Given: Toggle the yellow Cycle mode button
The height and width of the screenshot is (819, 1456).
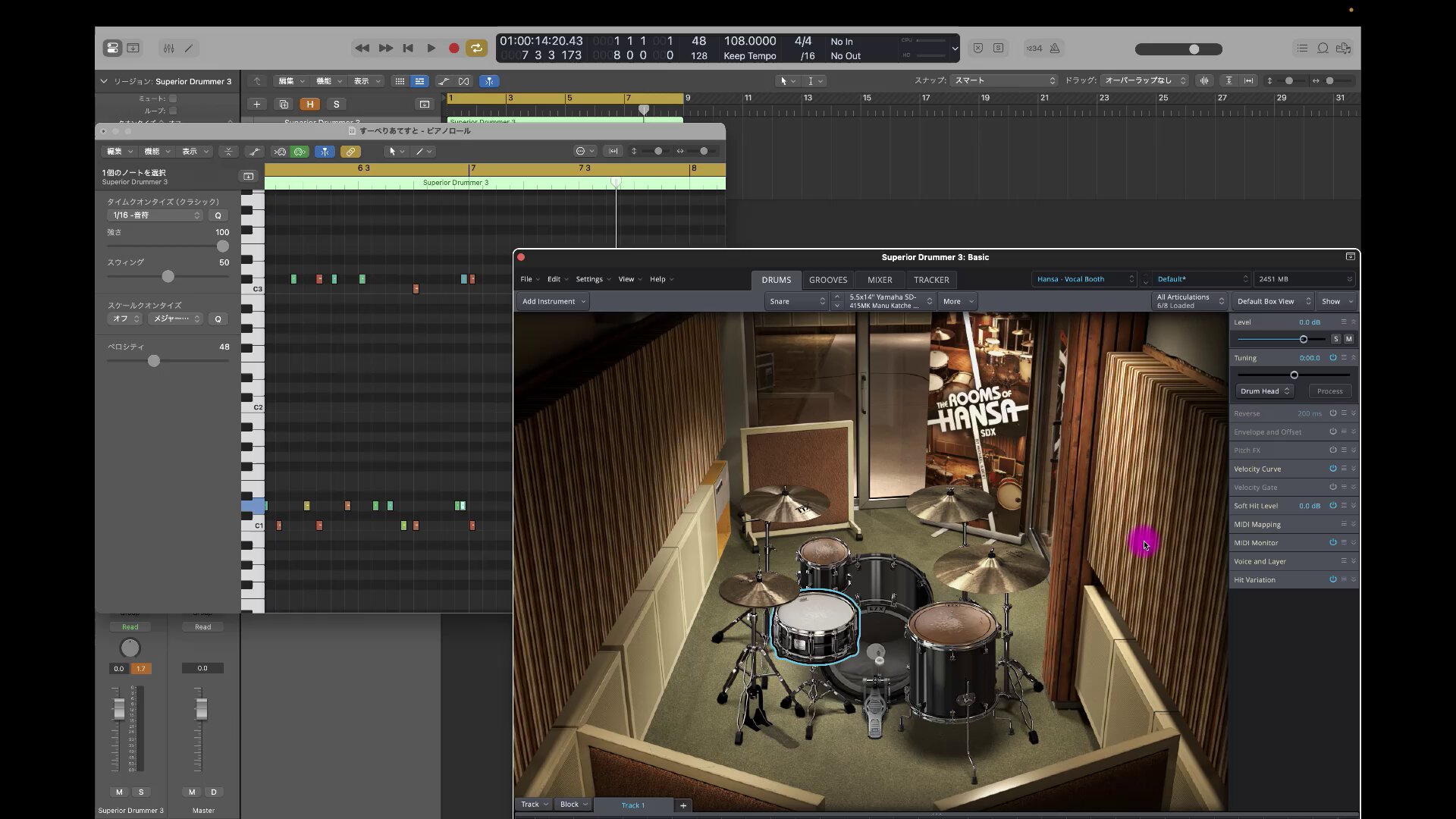Looking at the screenshot, I should pos(476,48).
